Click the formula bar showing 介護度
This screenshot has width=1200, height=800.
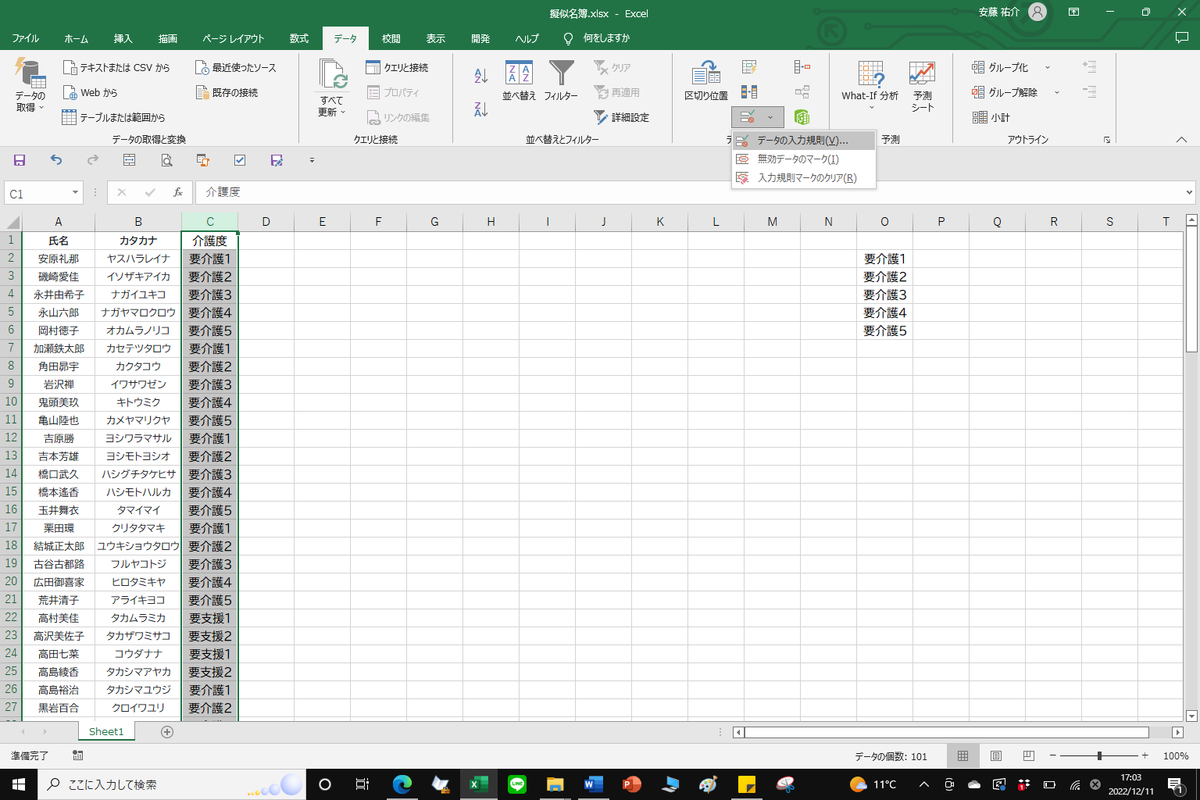click(x=690, y=192)
